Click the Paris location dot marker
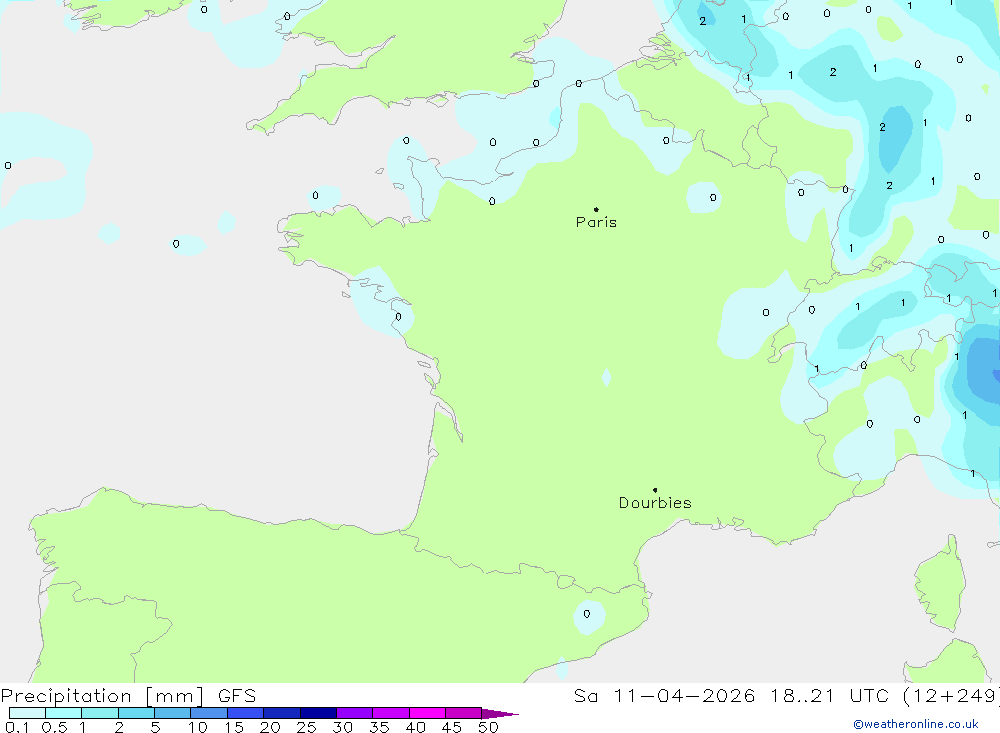The height and width of the screenshot is (733, 1000). tap(596, 209)
